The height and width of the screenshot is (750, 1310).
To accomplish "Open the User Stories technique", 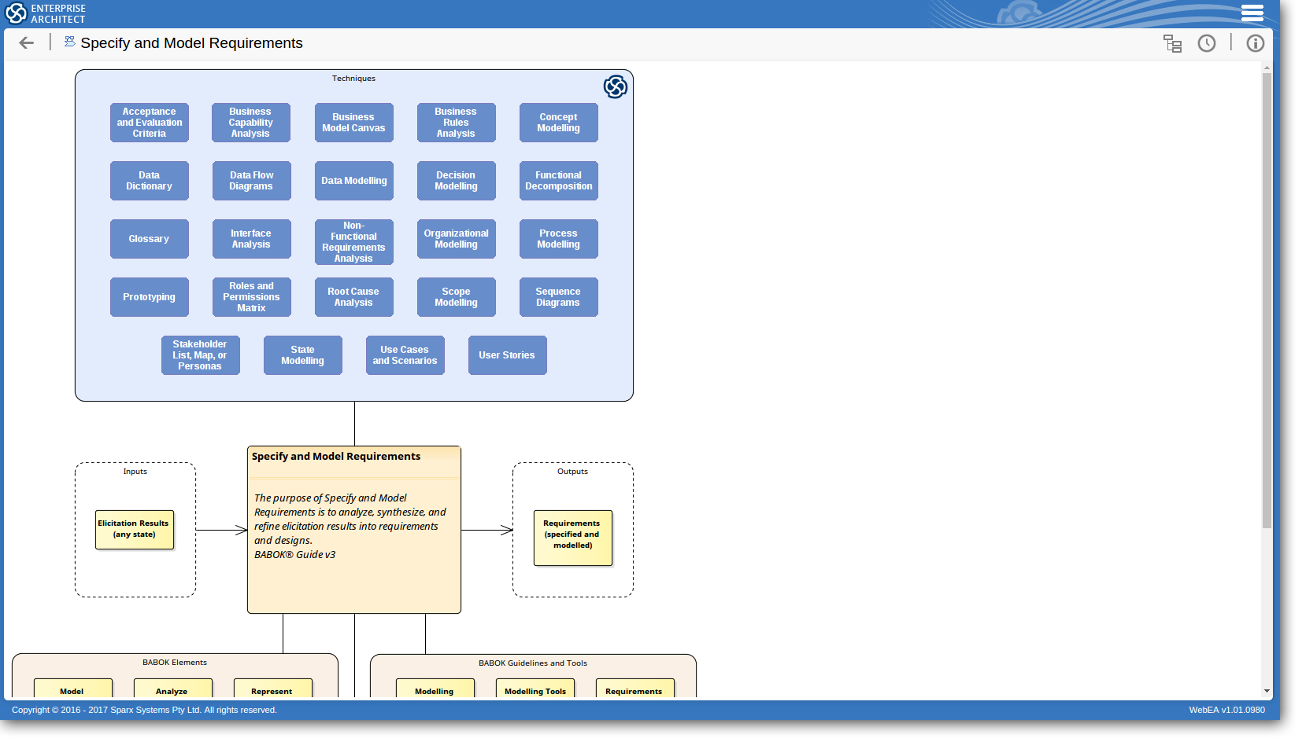I will coord(507,355).
